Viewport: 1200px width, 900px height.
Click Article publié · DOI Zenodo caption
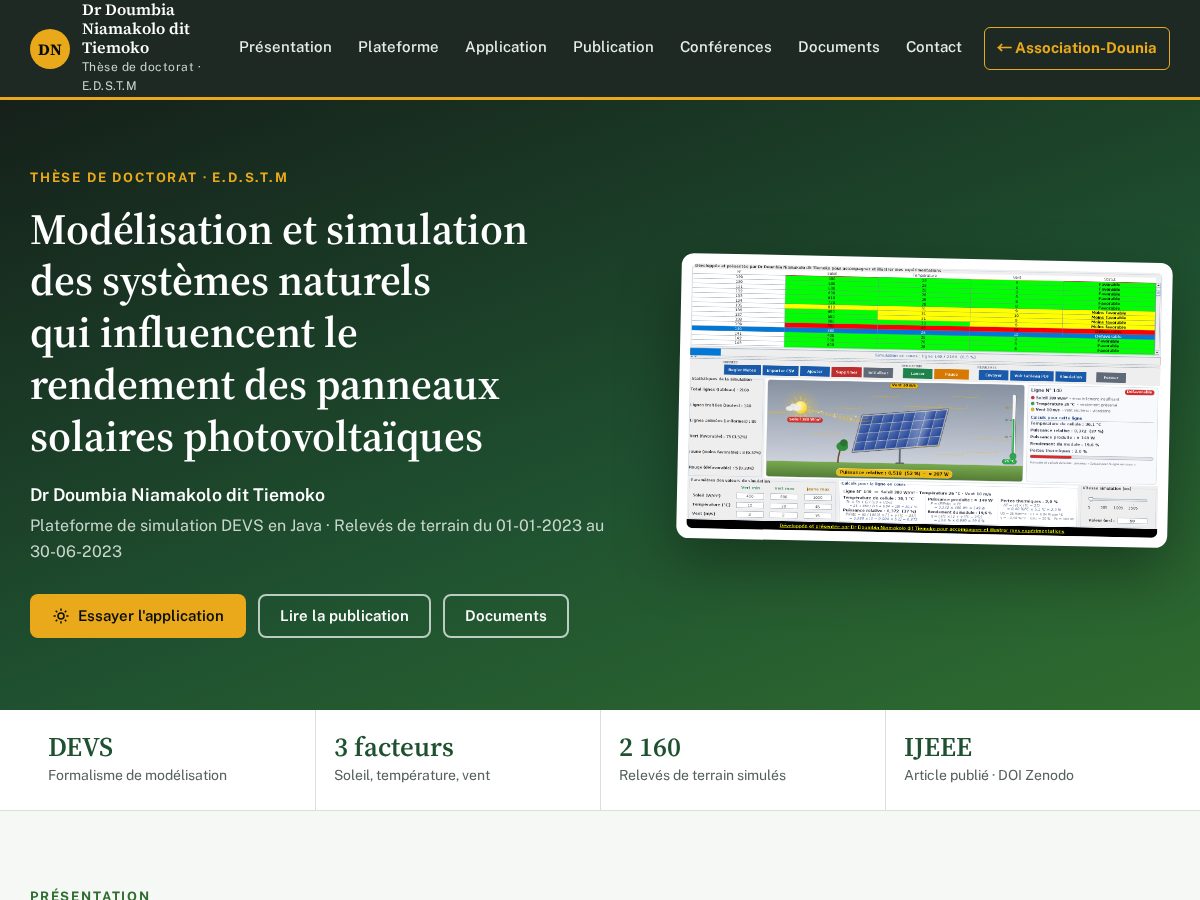989,775
